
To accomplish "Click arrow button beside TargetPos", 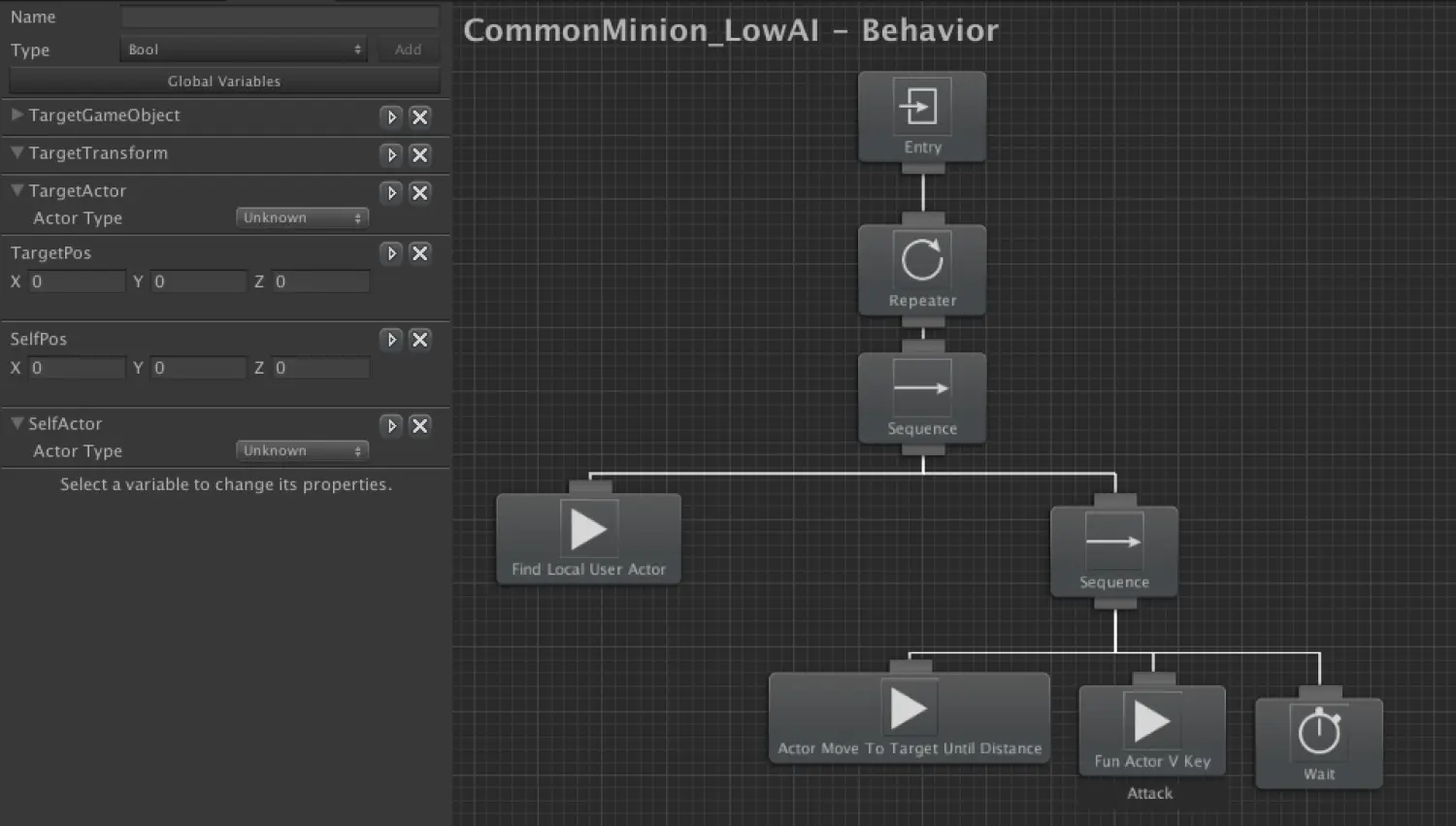I will coord(391,253).
